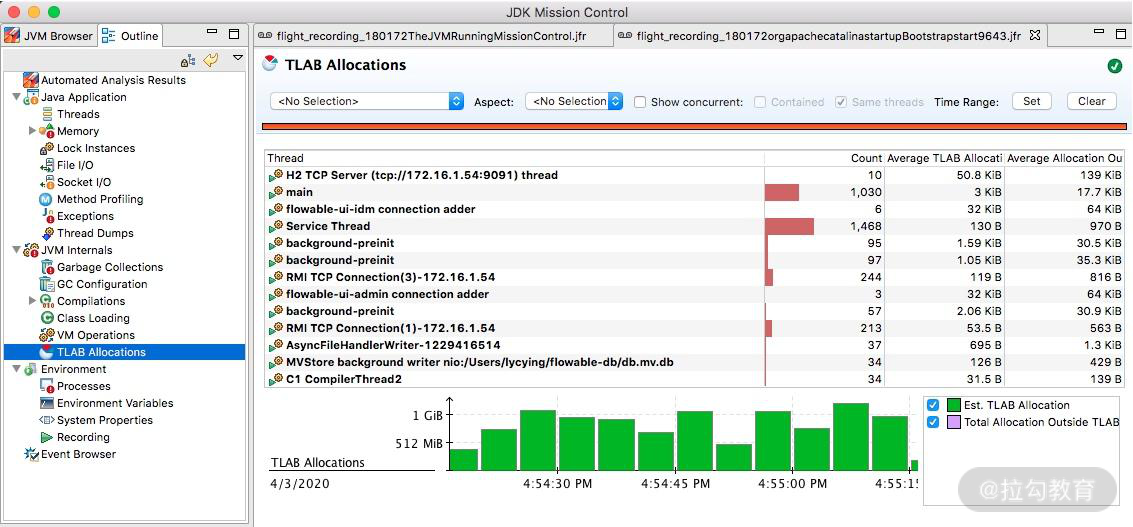Image resolution: width=1133 pixels, height=527 pixels.
Task: Click the Recording play icon
Action: [47, 437]
